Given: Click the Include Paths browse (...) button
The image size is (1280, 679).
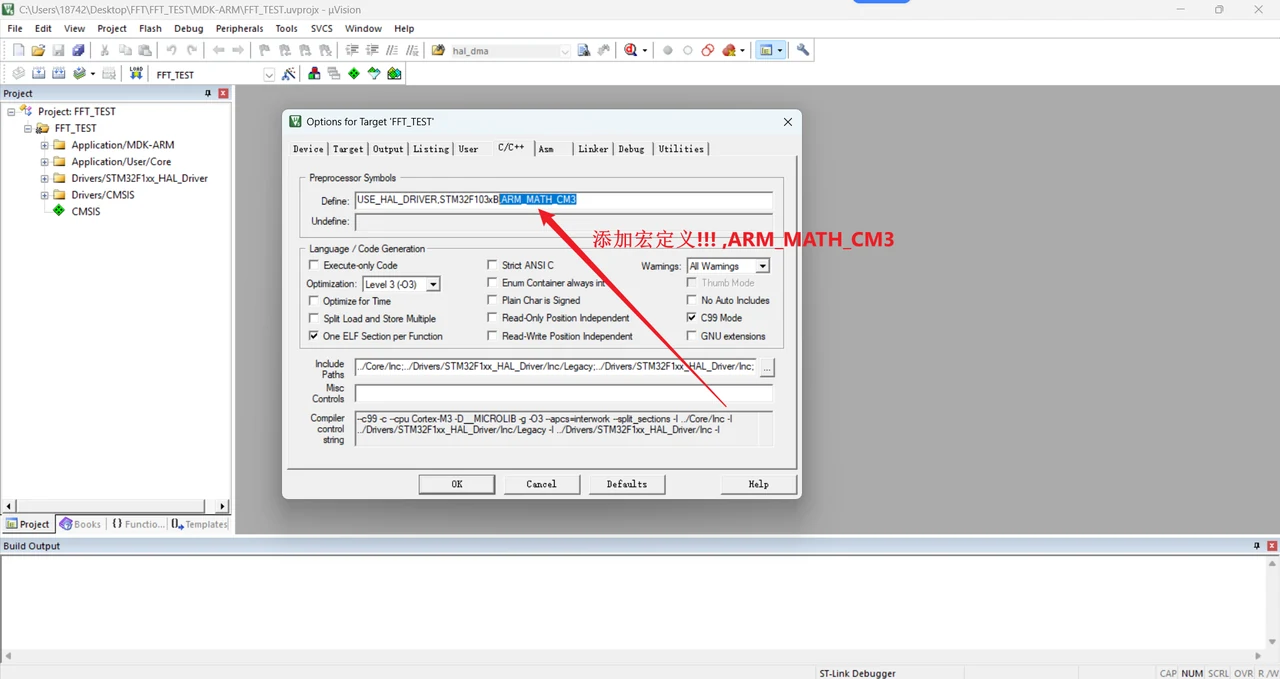Looking at the screenshot, I should click(767, 367).
